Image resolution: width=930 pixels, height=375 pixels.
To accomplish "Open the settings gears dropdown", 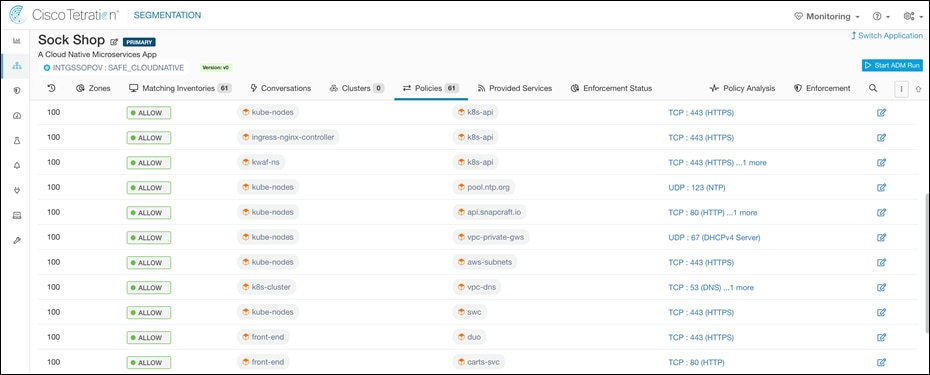I will pos(913,16).
